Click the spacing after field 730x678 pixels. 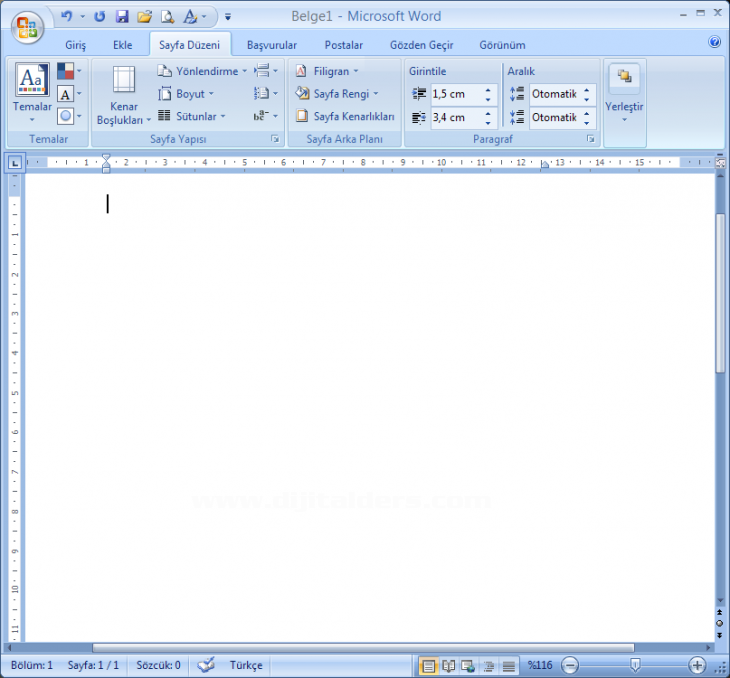555,117
